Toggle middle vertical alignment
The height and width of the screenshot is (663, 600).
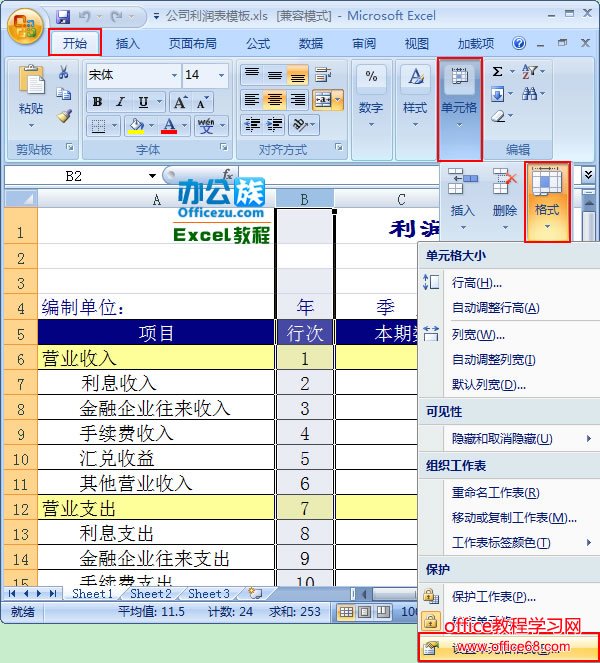275,75
